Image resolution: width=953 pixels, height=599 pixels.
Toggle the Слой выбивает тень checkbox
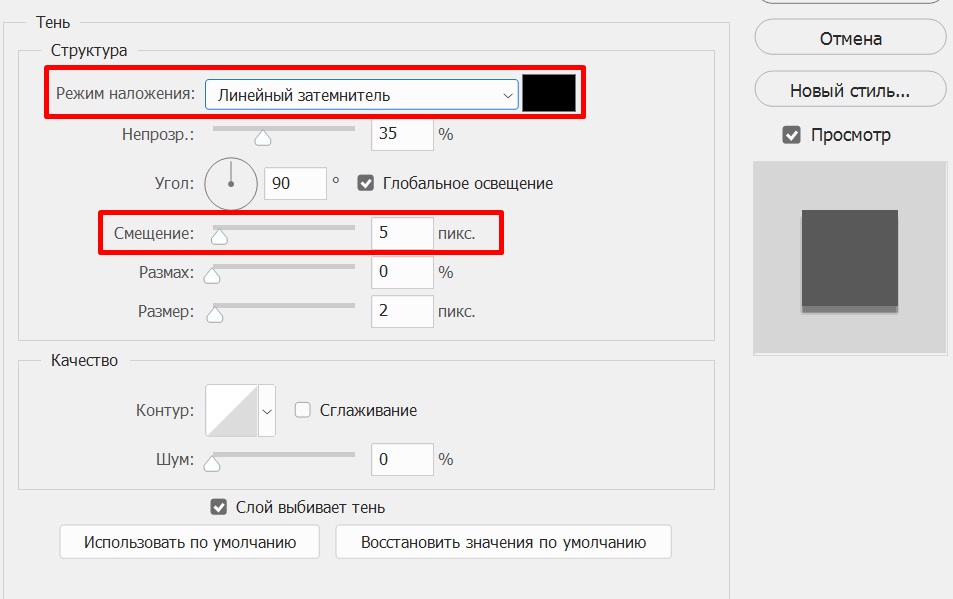point(218,507)
